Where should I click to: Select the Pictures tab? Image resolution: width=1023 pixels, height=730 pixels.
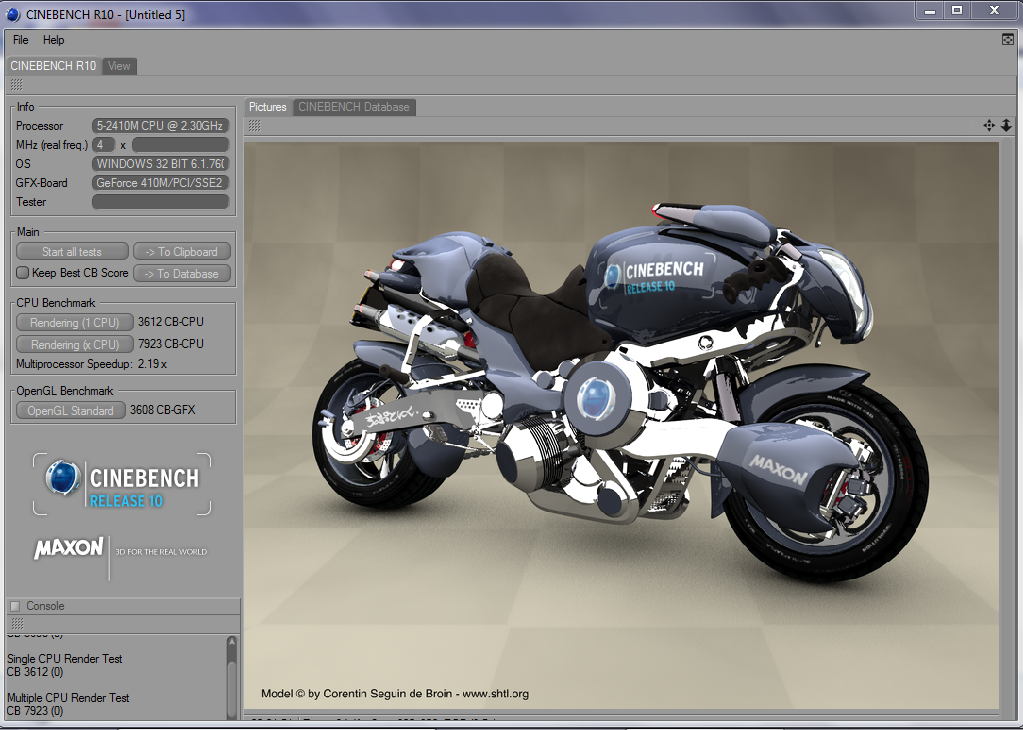(267, 107)
